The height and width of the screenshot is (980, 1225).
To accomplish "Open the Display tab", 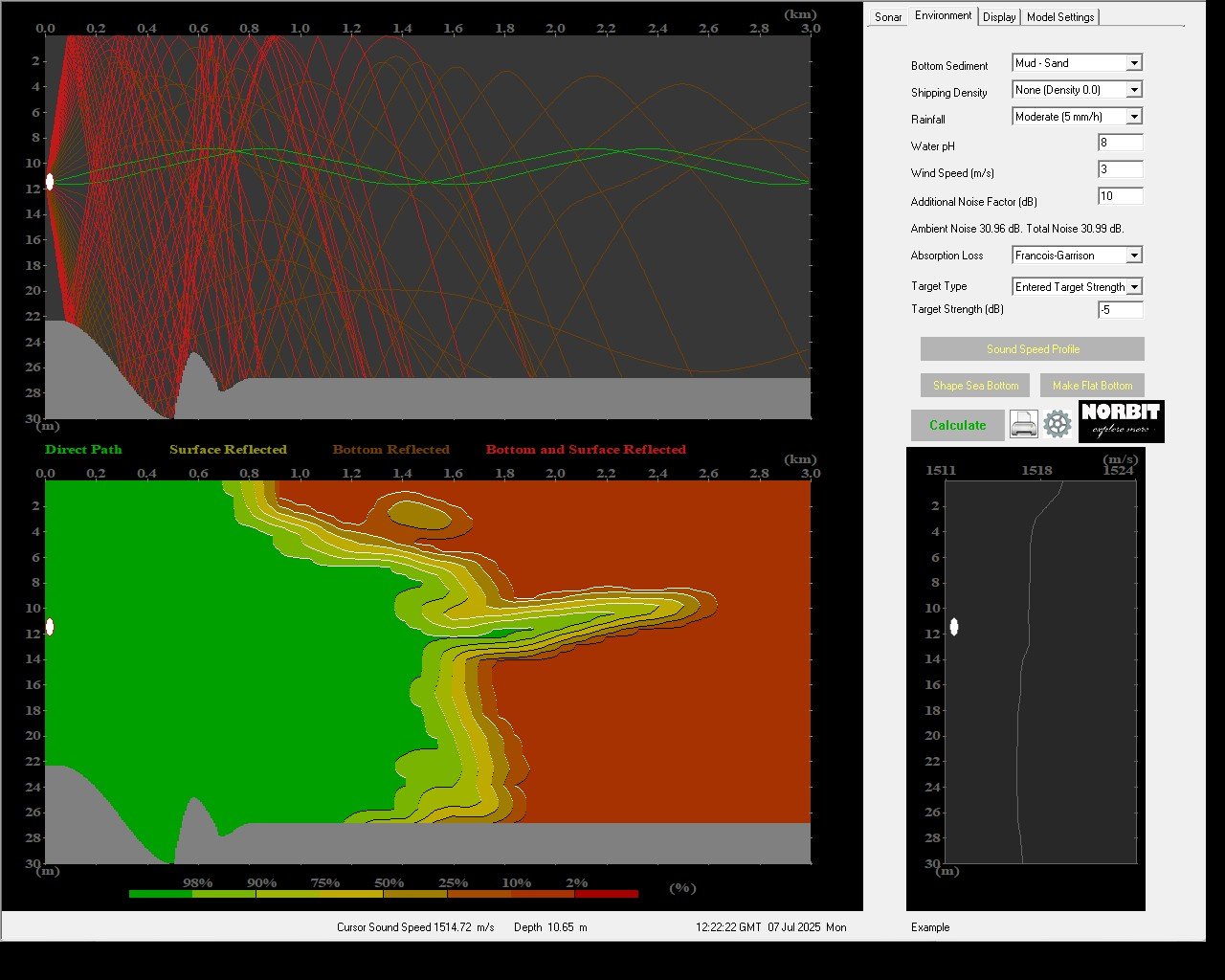I will click(x=999, y=17).
